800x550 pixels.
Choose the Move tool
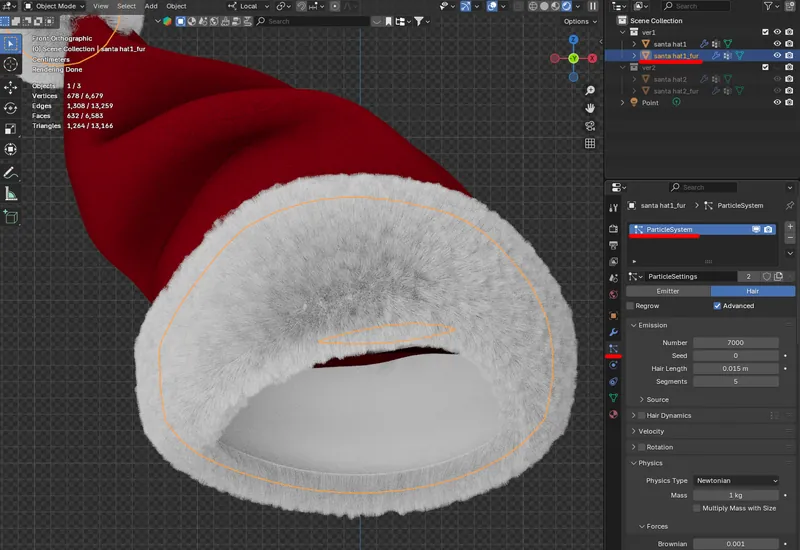pyautogui.click(x=11, y=87)
